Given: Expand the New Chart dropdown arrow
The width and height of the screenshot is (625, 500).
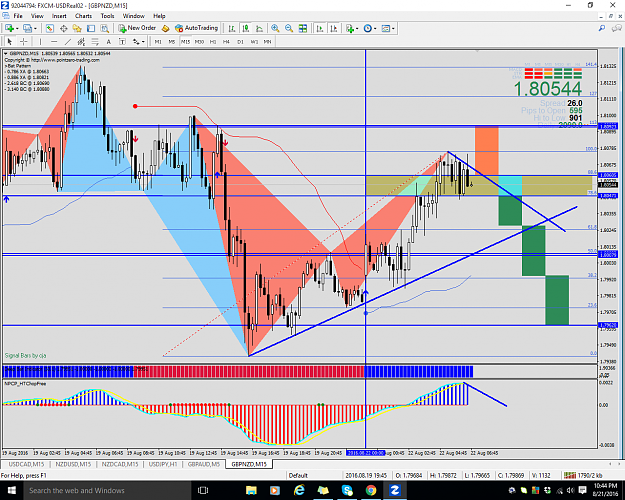Looking at the screenshot, I should (17, 29).
